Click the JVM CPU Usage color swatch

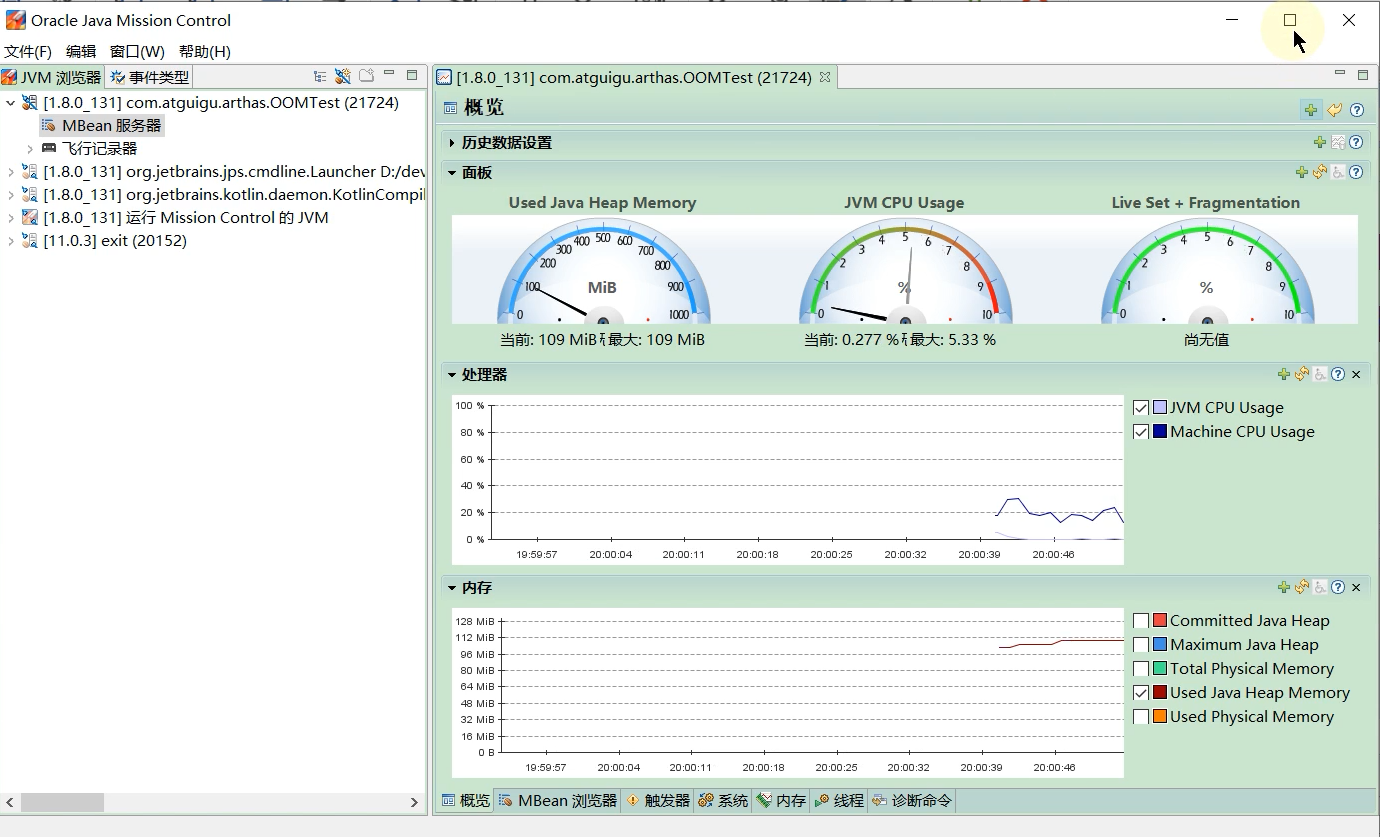pyautogui.click(x=1160, y=408)
